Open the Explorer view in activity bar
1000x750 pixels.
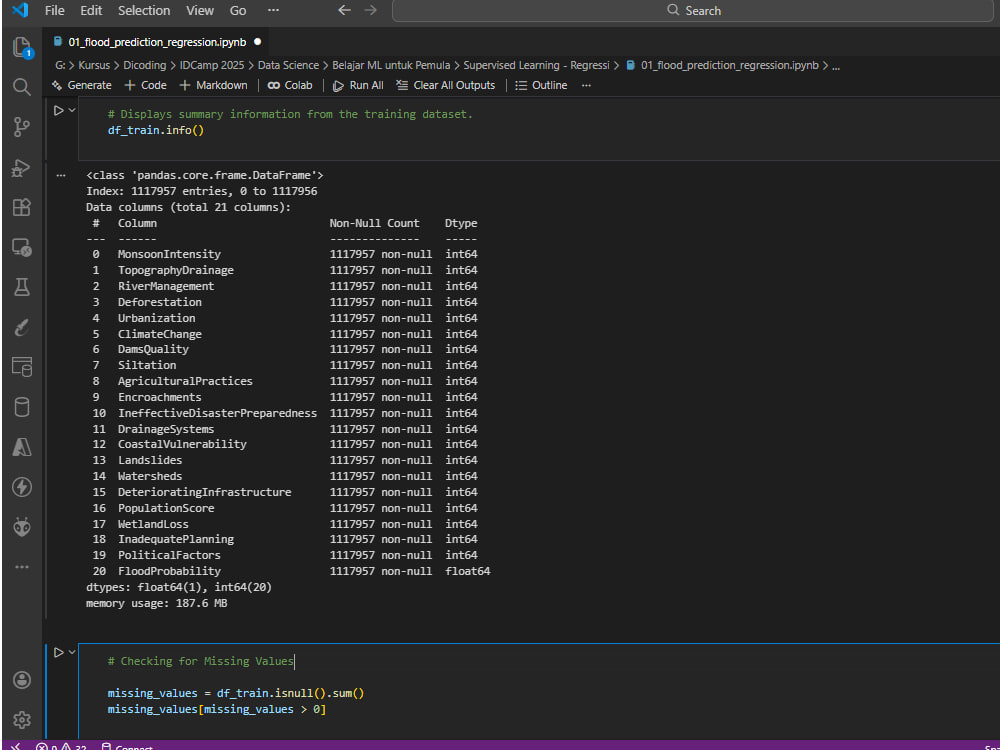coord(22,48)
